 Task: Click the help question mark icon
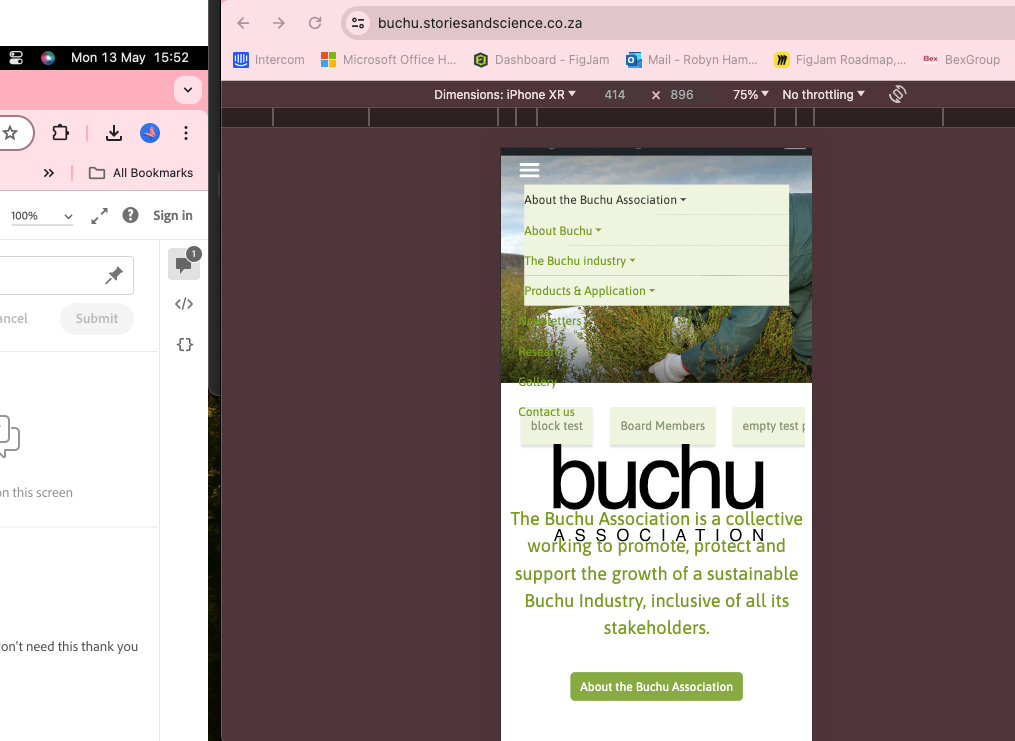coord(130,215)
